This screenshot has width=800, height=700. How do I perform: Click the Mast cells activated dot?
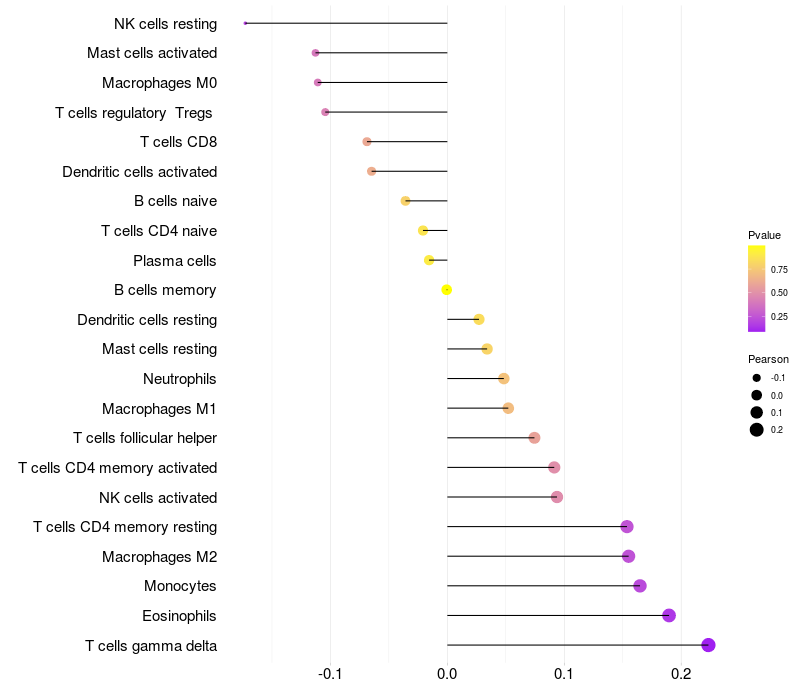(316, 52)
